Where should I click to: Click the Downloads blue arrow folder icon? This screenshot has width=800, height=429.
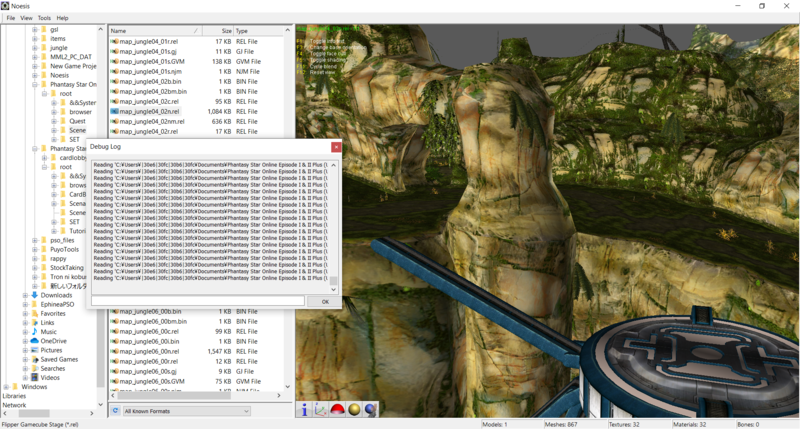(34, 295)
